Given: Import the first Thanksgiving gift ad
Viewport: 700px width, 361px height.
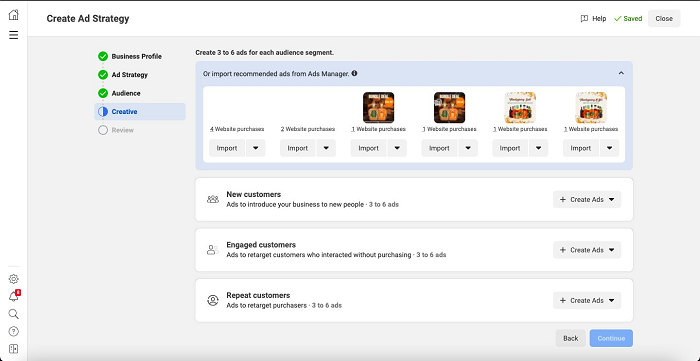Looking at the screenshot, I should point(510,148).
